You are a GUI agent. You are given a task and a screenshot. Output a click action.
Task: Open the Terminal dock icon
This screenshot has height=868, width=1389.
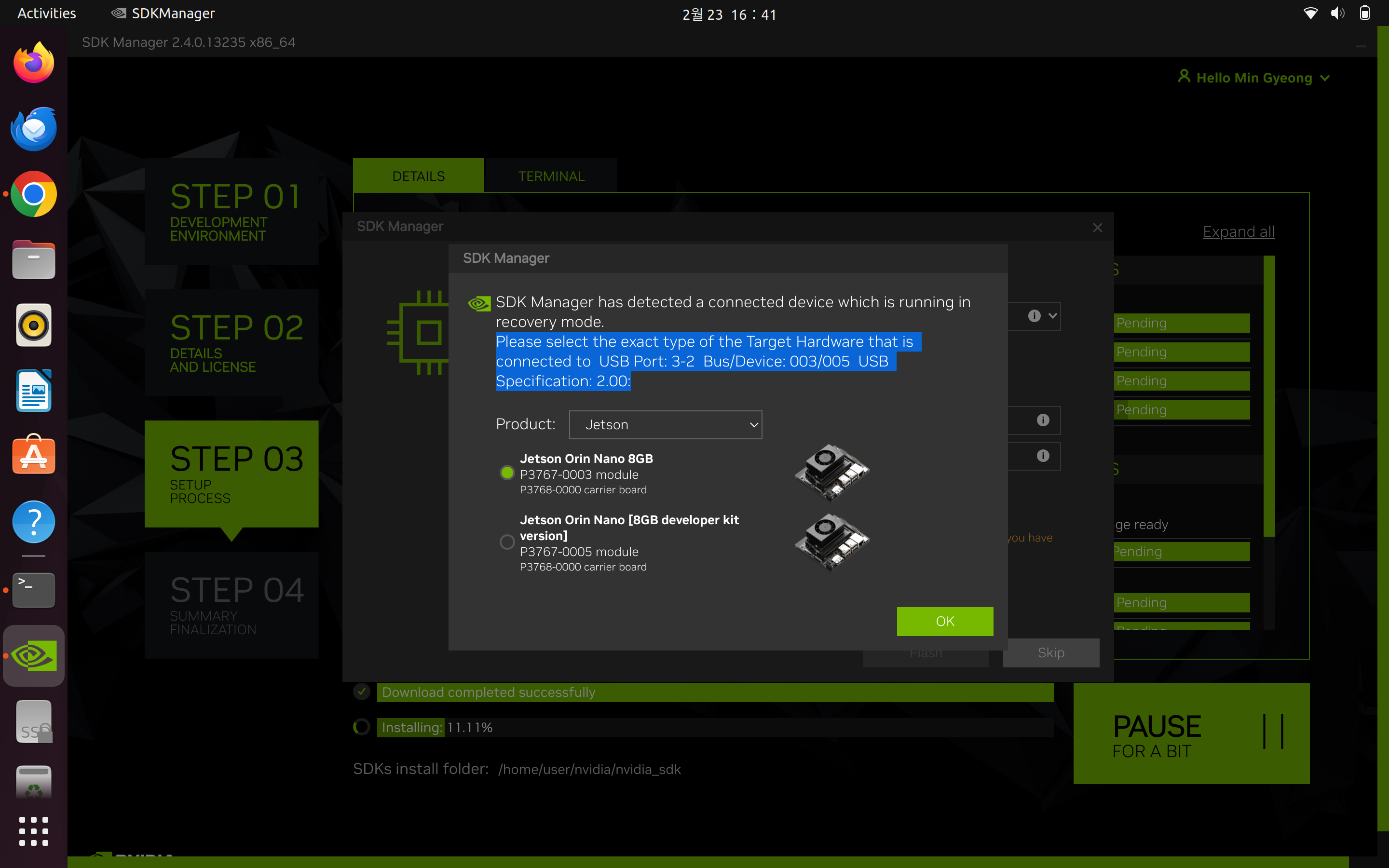(34, 590)
